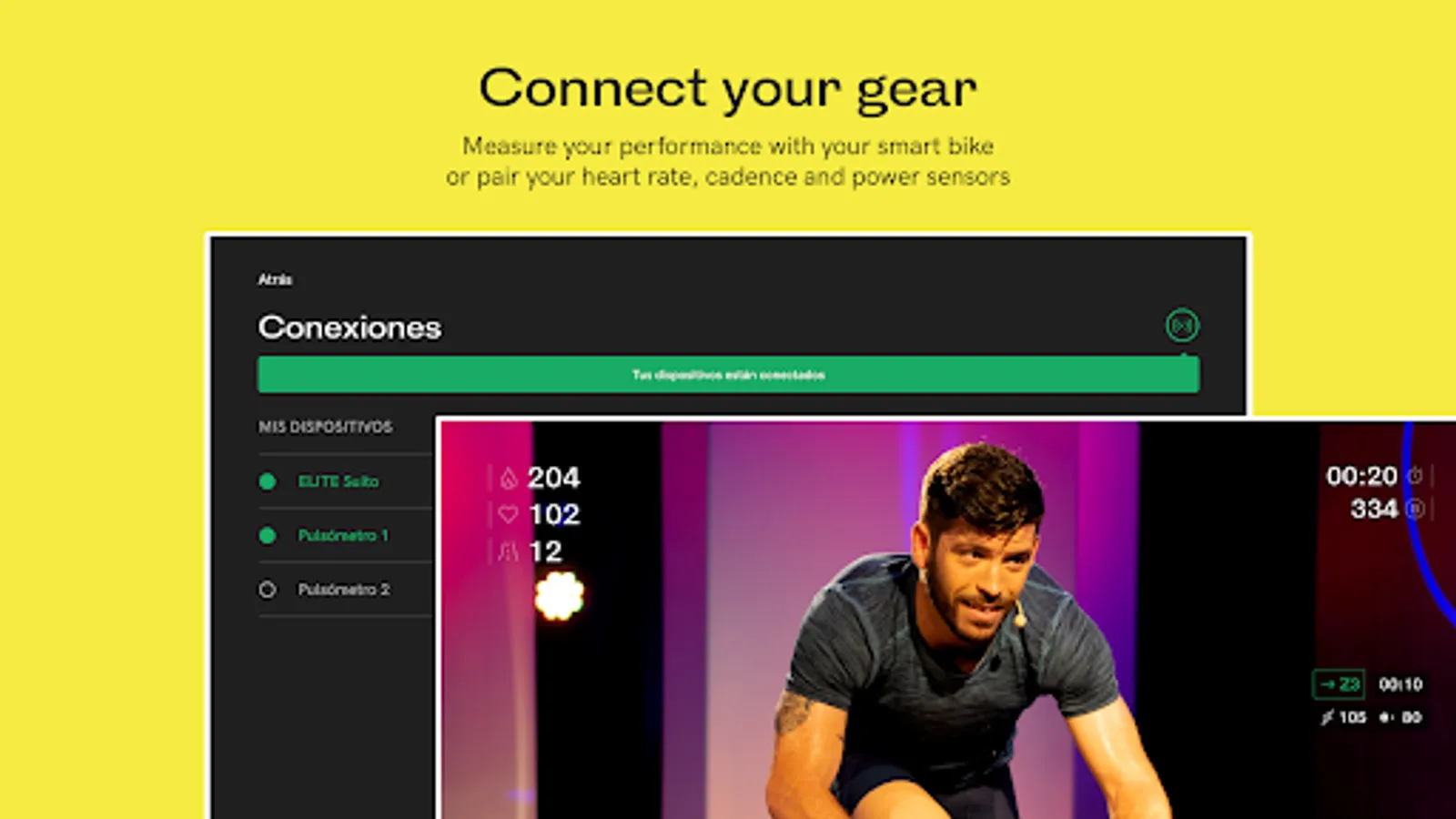
Task: Click the points icon beside 334
Action: [1415, 509]
